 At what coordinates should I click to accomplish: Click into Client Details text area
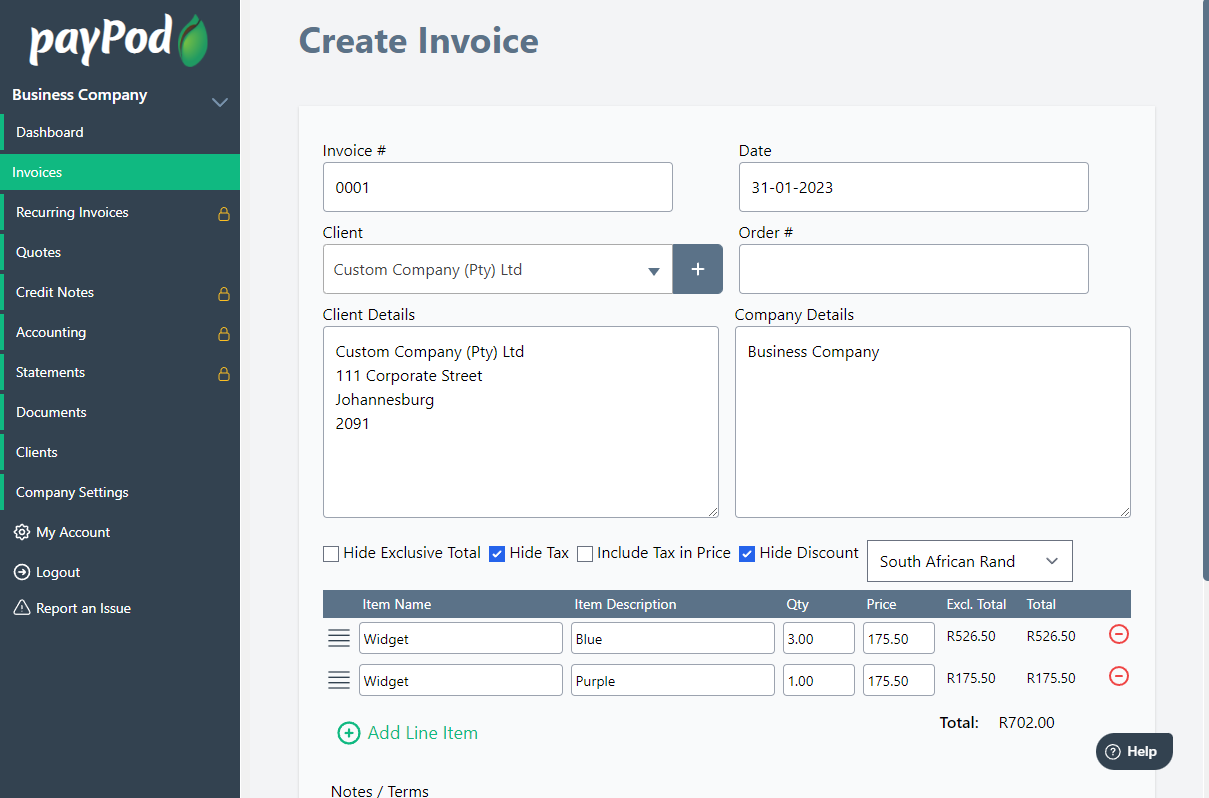521,422
